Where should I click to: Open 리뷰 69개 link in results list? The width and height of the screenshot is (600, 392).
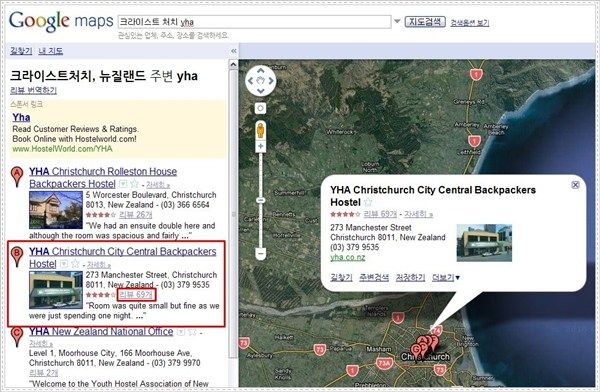135,294
